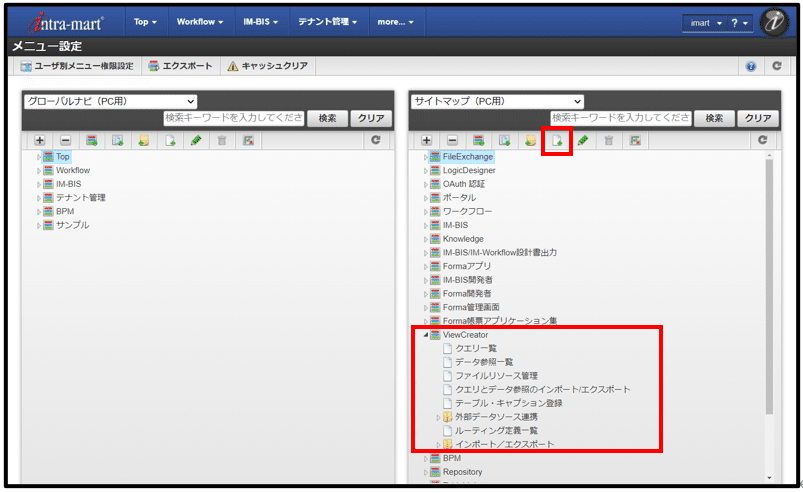Click the エクスポート button

180,66
